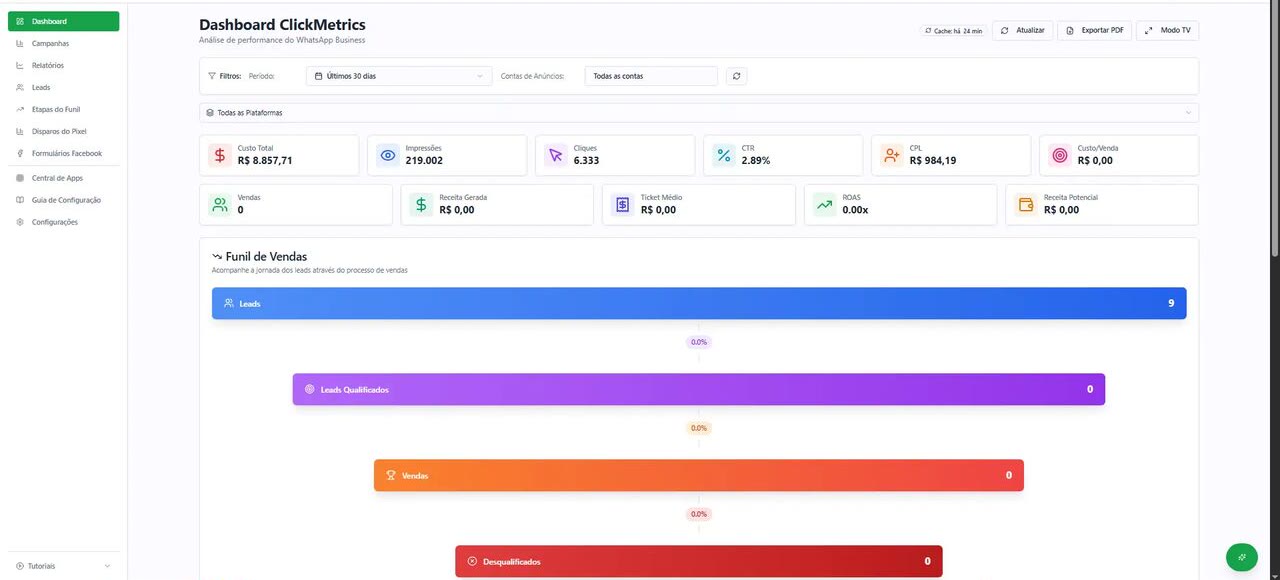
Task: Click the Cliques cursor icon
Action: click(556, 156)
